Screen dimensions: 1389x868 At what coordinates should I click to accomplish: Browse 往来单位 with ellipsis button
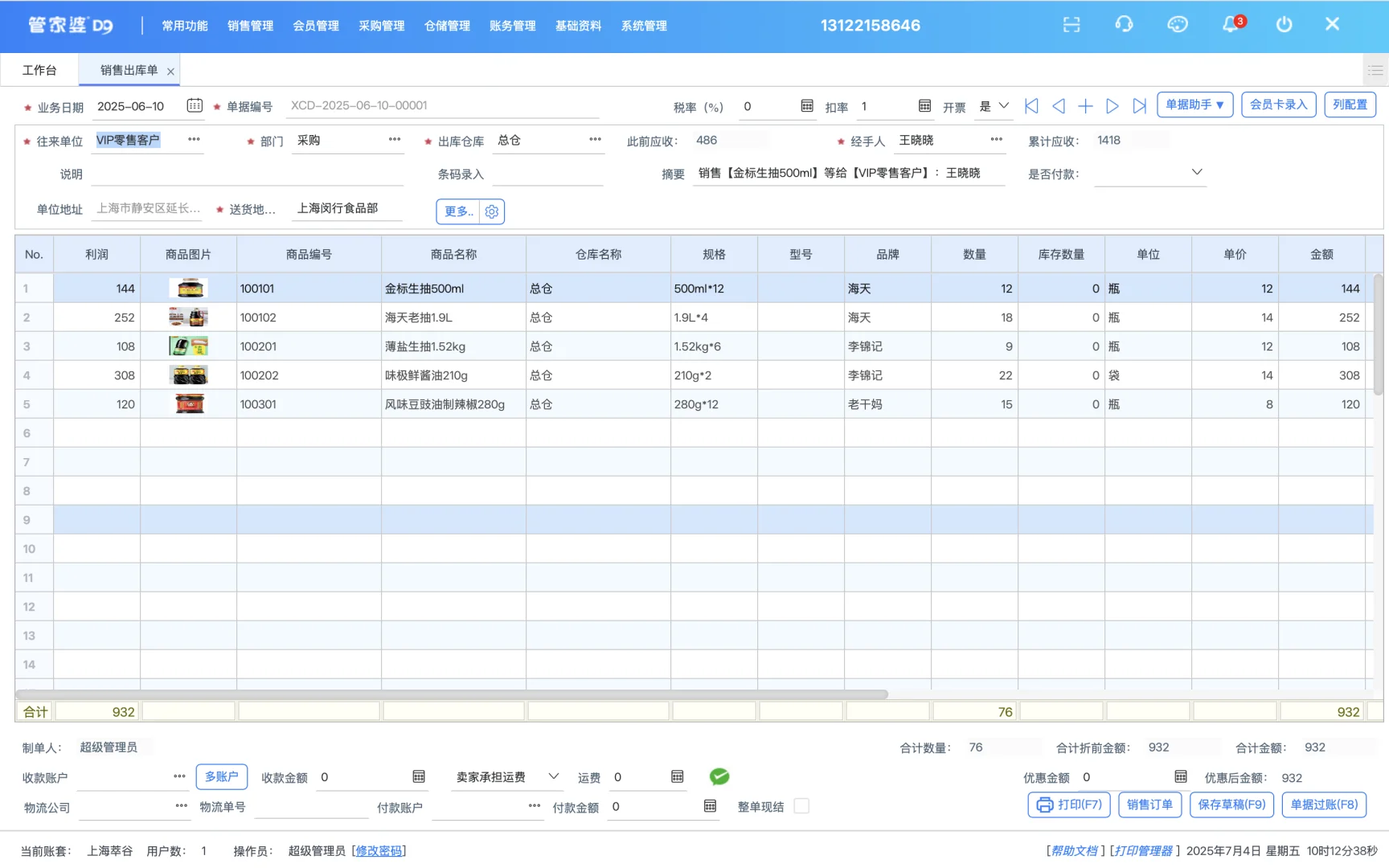coord(194,140)
